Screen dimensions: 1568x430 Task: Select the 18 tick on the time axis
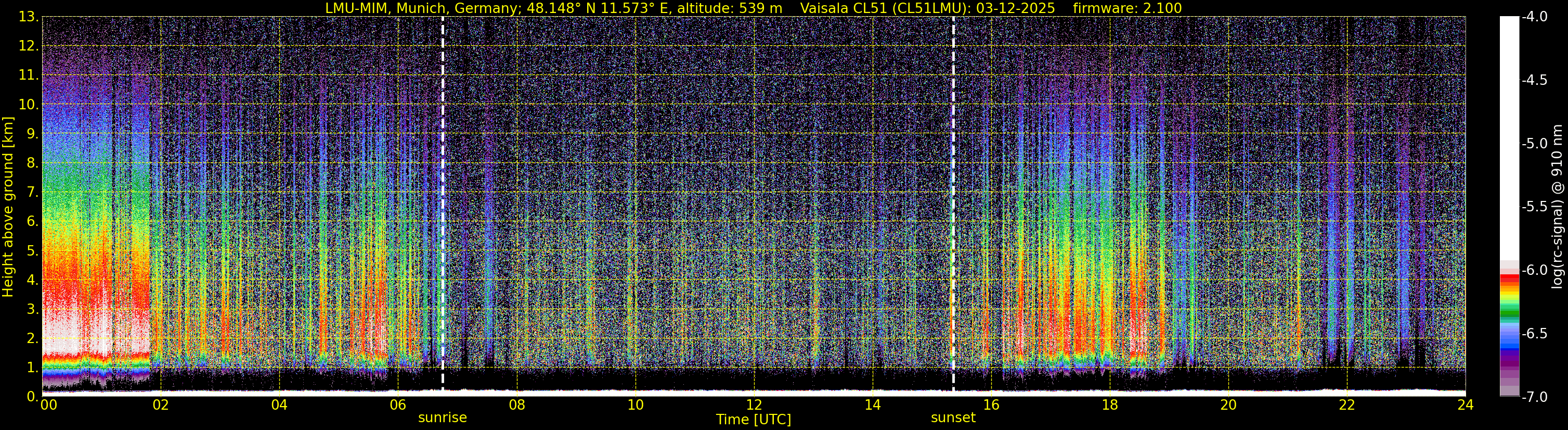coord(1110,406)
